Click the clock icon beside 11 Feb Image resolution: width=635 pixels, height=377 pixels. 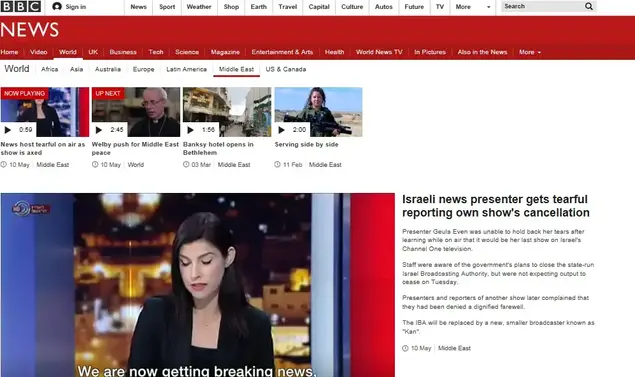277,164
